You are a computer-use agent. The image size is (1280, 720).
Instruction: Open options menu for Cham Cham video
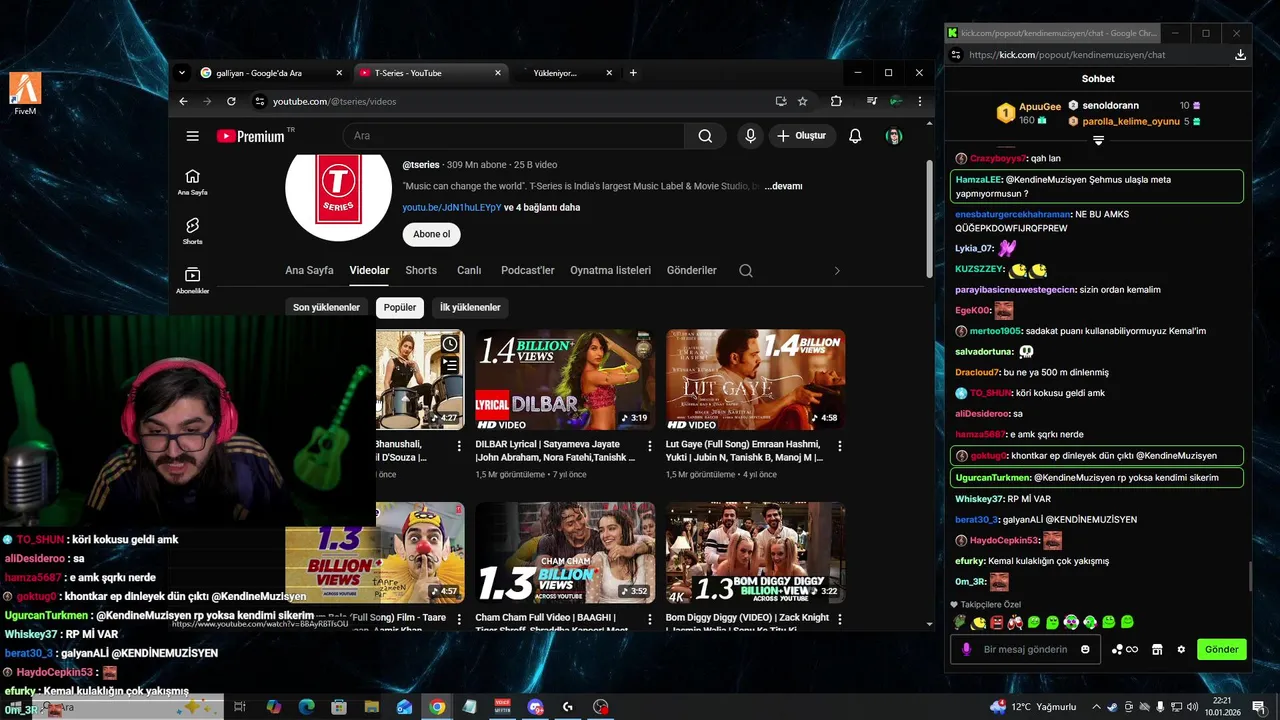pyautogui.click(x=650, y=619)
